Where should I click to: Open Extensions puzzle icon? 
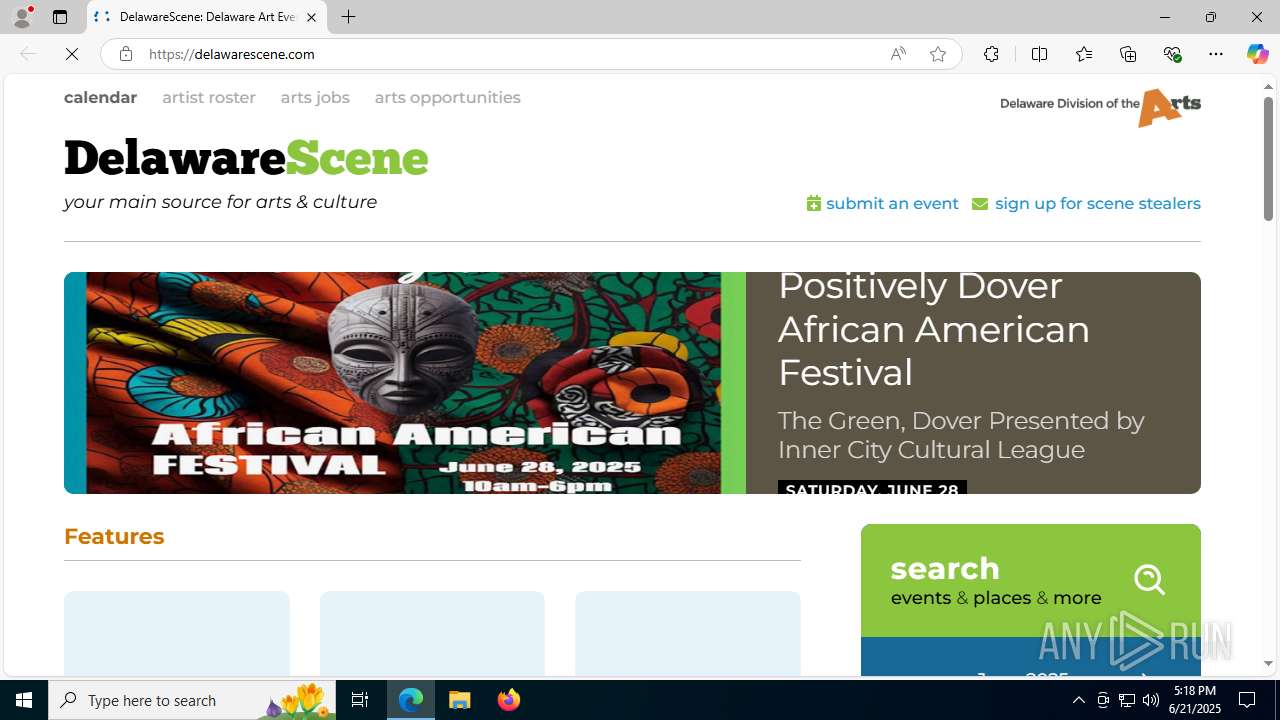[991, 54]
